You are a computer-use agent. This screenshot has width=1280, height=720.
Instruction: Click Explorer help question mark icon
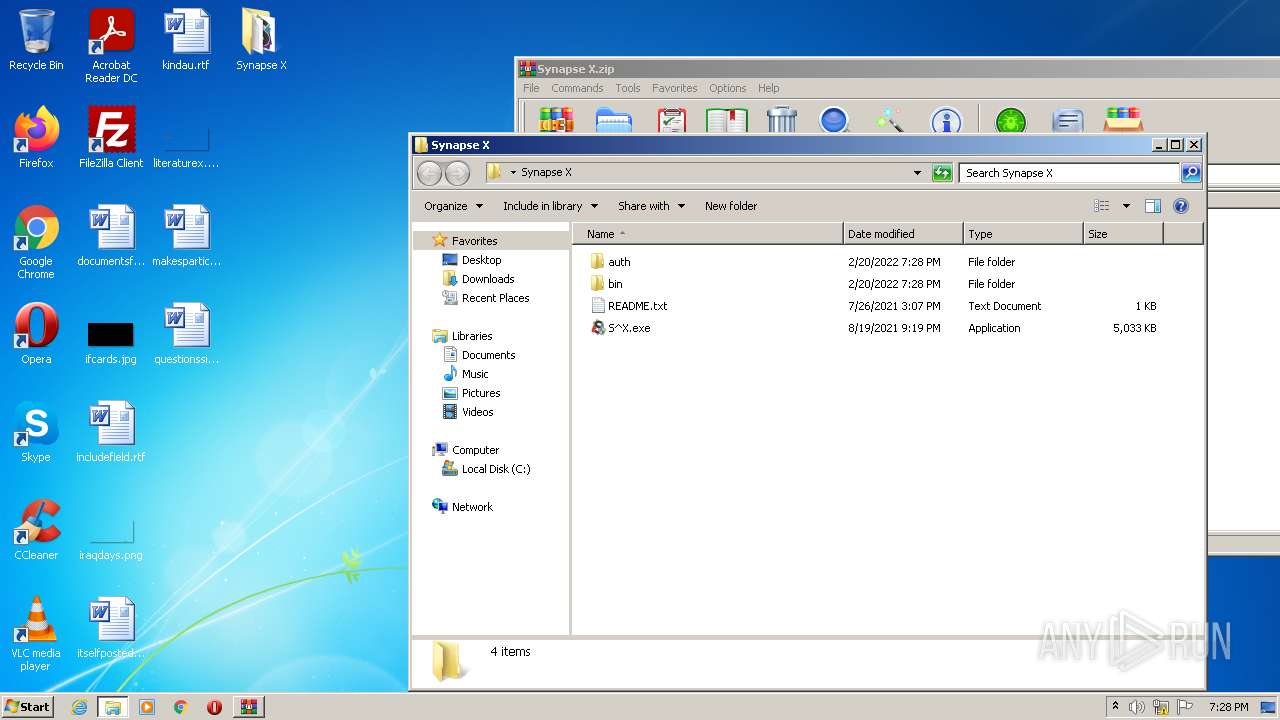click(x=1180, y=206)
